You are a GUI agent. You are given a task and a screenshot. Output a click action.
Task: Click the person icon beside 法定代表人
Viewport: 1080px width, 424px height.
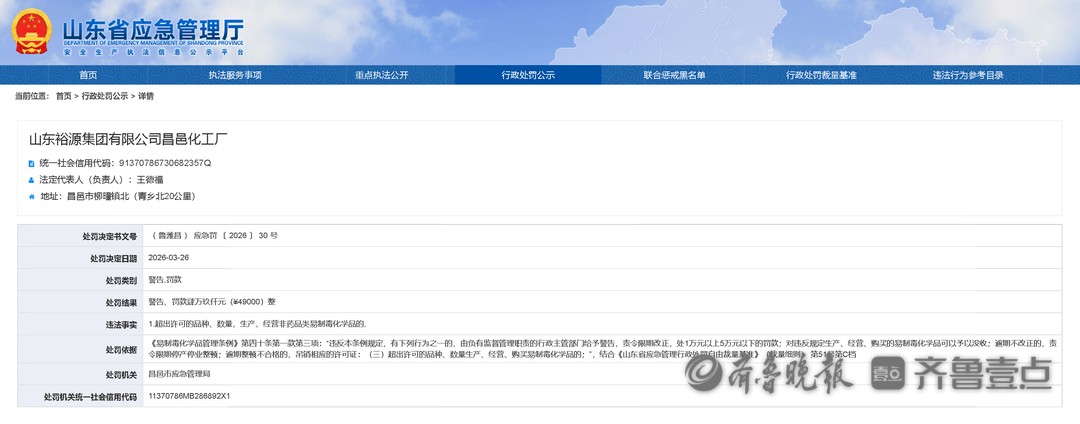(x=32, y=180)
